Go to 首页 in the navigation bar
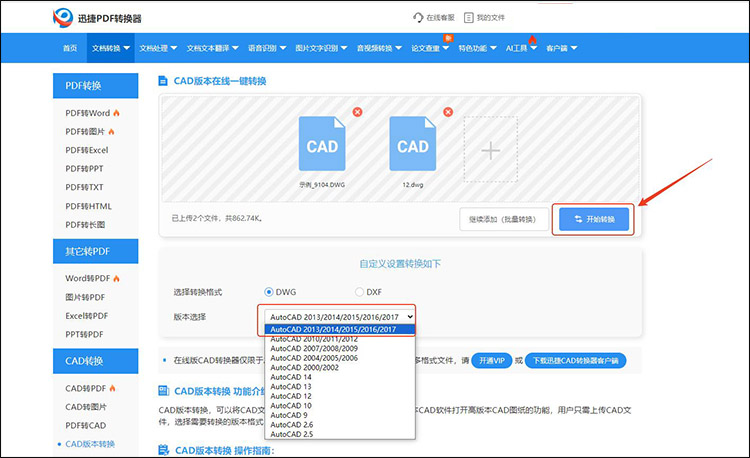Viewport: 750px width, 458px height. [x=70, y=48]
